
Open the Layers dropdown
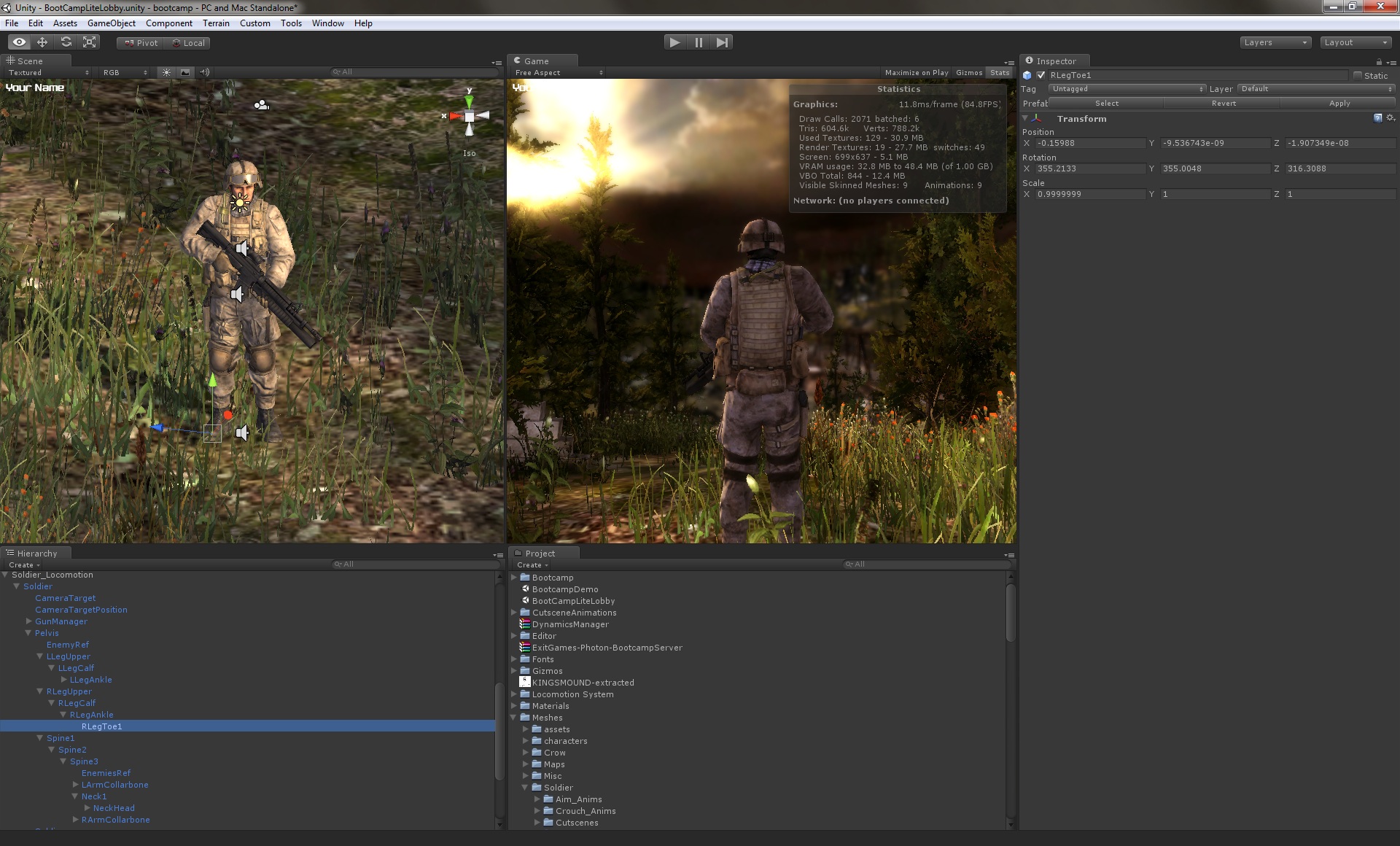1275,42
